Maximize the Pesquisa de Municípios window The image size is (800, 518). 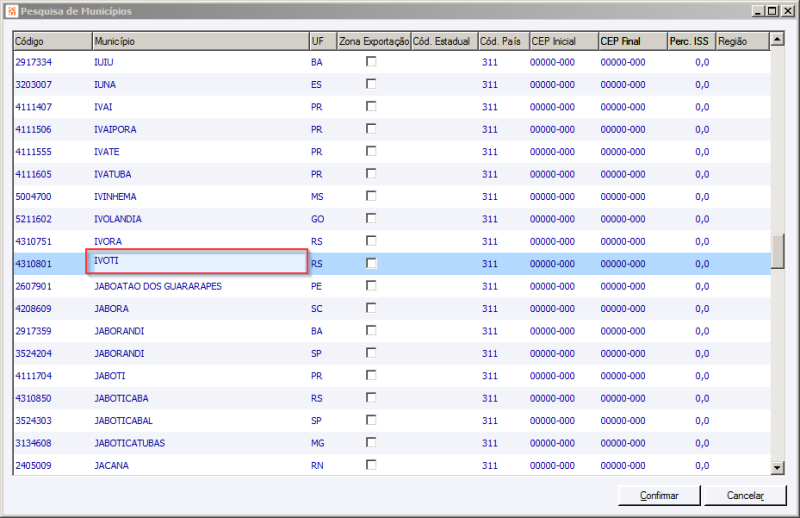pos(772,11)
